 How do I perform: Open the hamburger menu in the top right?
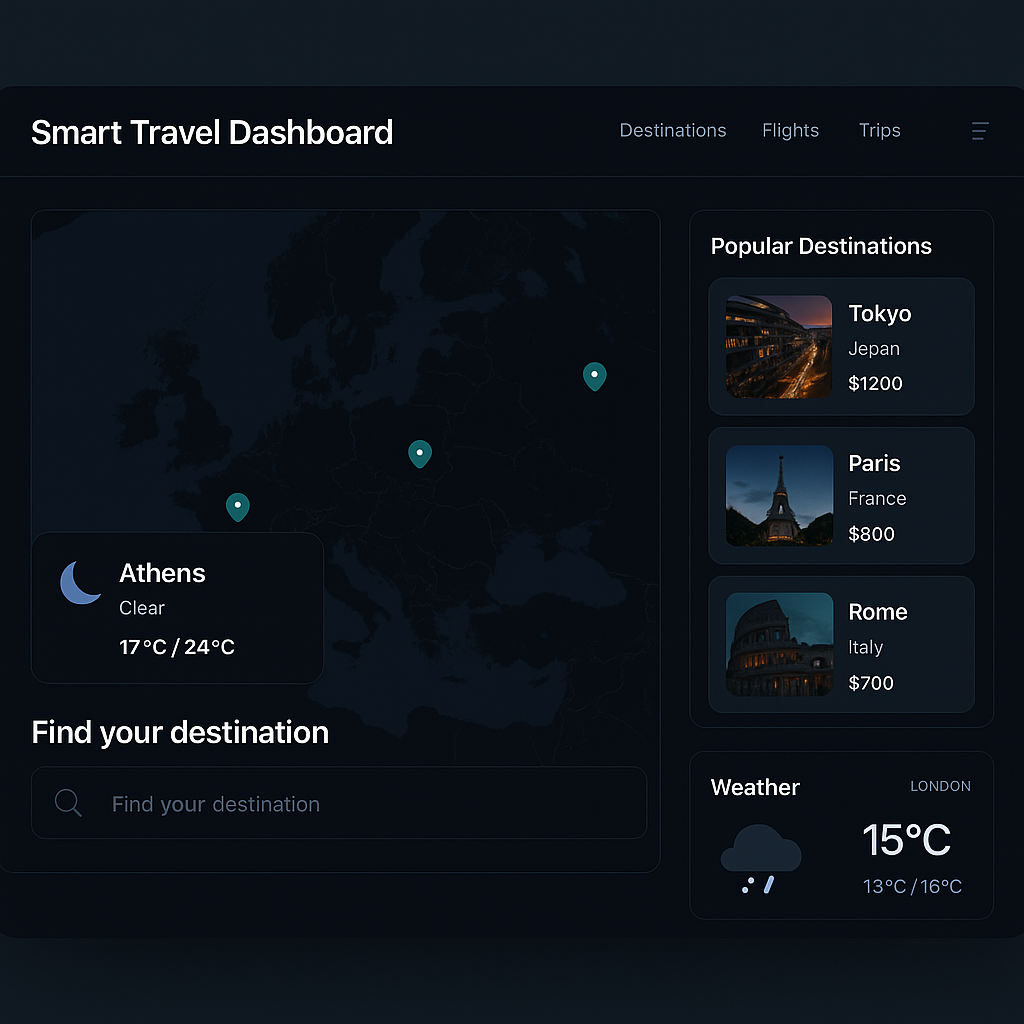[x=979, y=131]
